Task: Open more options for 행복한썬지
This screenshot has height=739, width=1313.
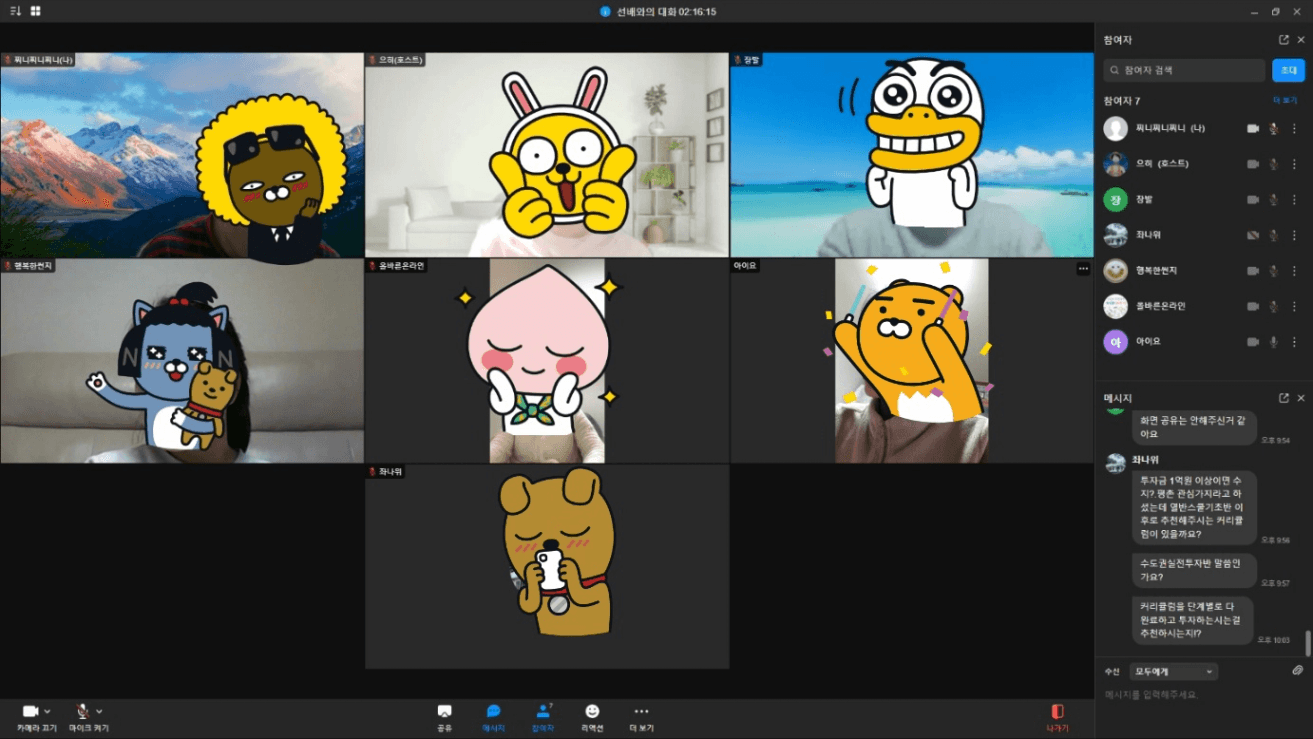Action: point(1294,271)
